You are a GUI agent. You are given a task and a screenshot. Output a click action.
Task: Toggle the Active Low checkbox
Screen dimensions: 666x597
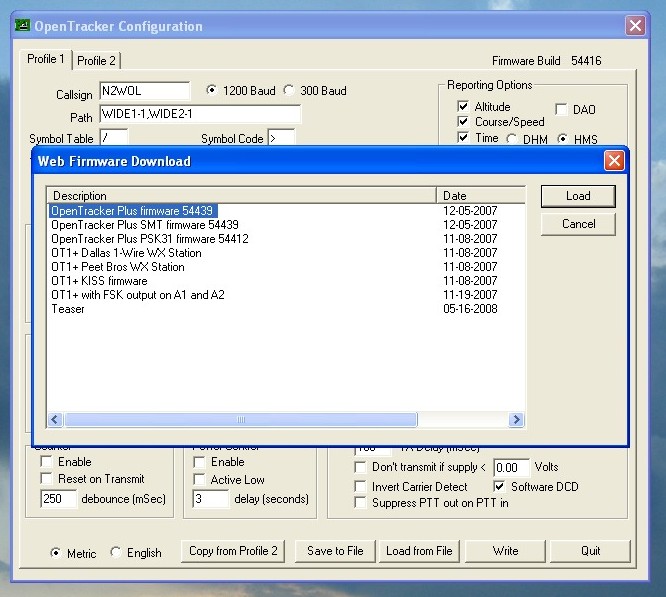[x=199, y=479]
